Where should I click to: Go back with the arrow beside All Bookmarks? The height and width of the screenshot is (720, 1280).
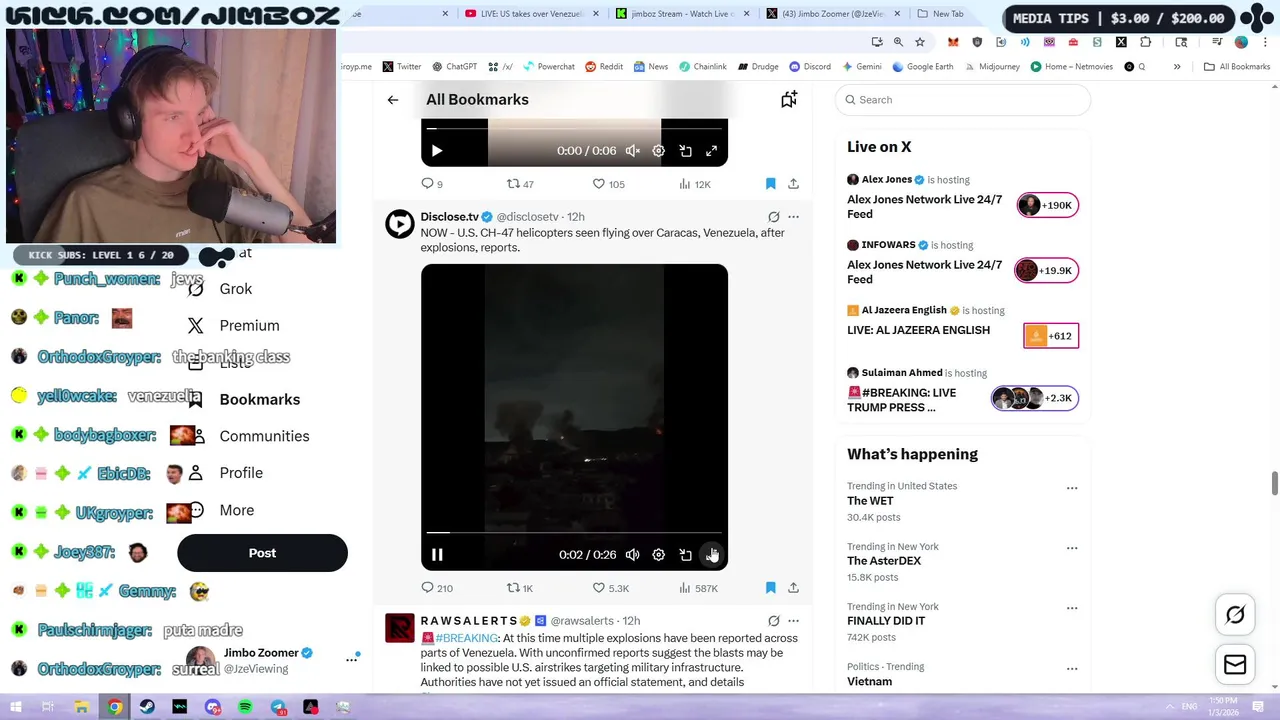tap(393, 100)
